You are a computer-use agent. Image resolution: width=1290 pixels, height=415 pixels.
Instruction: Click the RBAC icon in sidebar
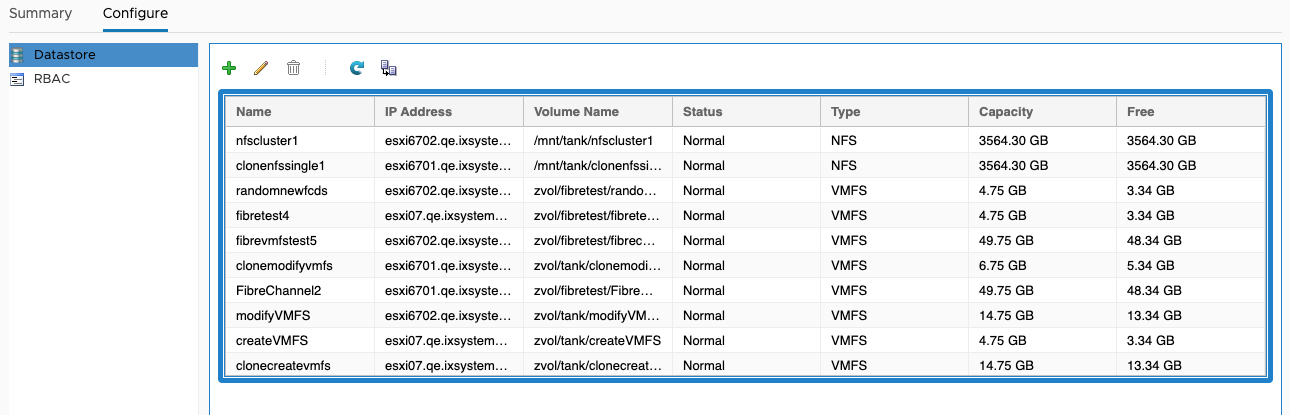point(17,80)
